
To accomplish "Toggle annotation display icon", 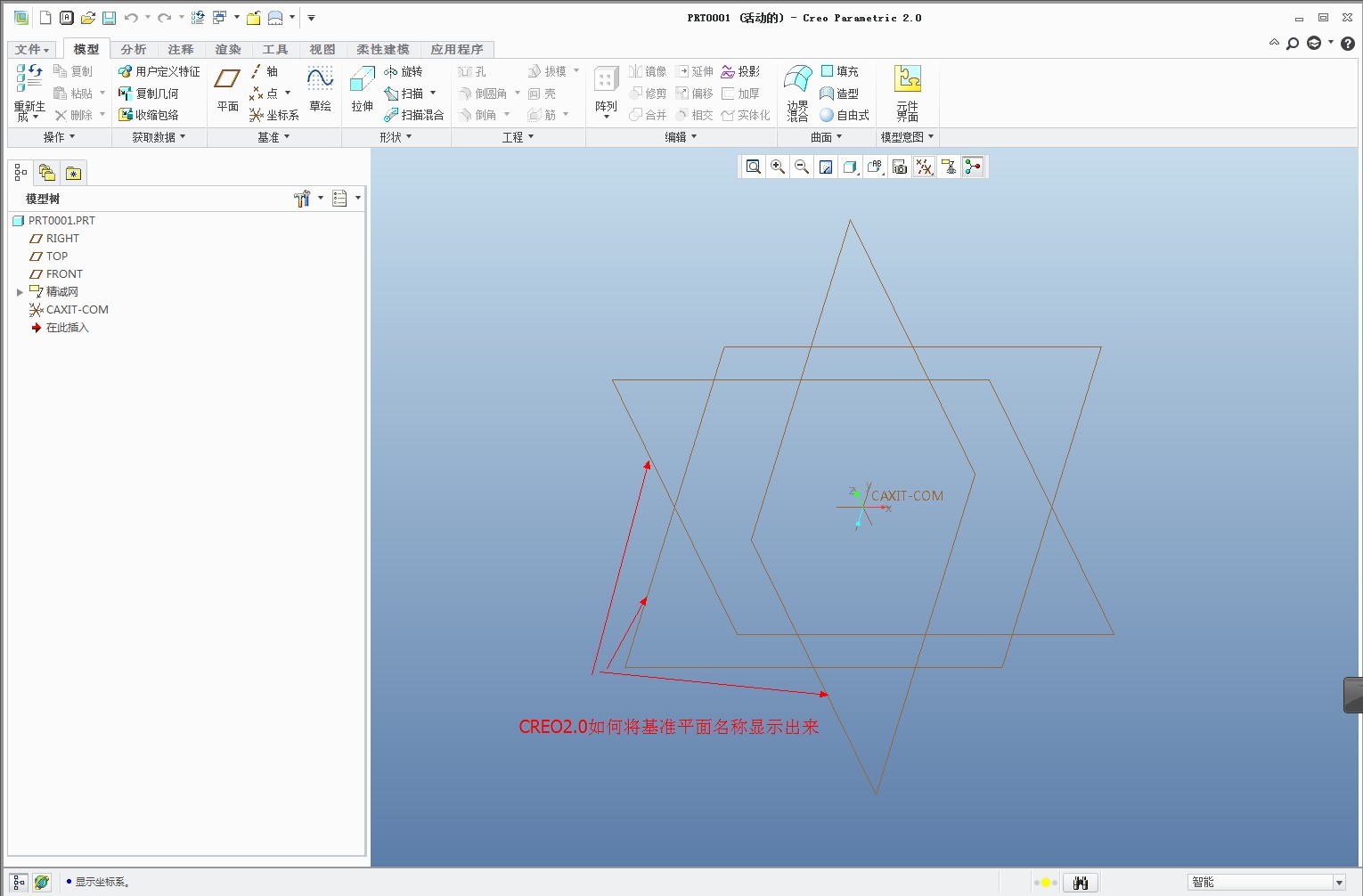I will tap(949, 167).
